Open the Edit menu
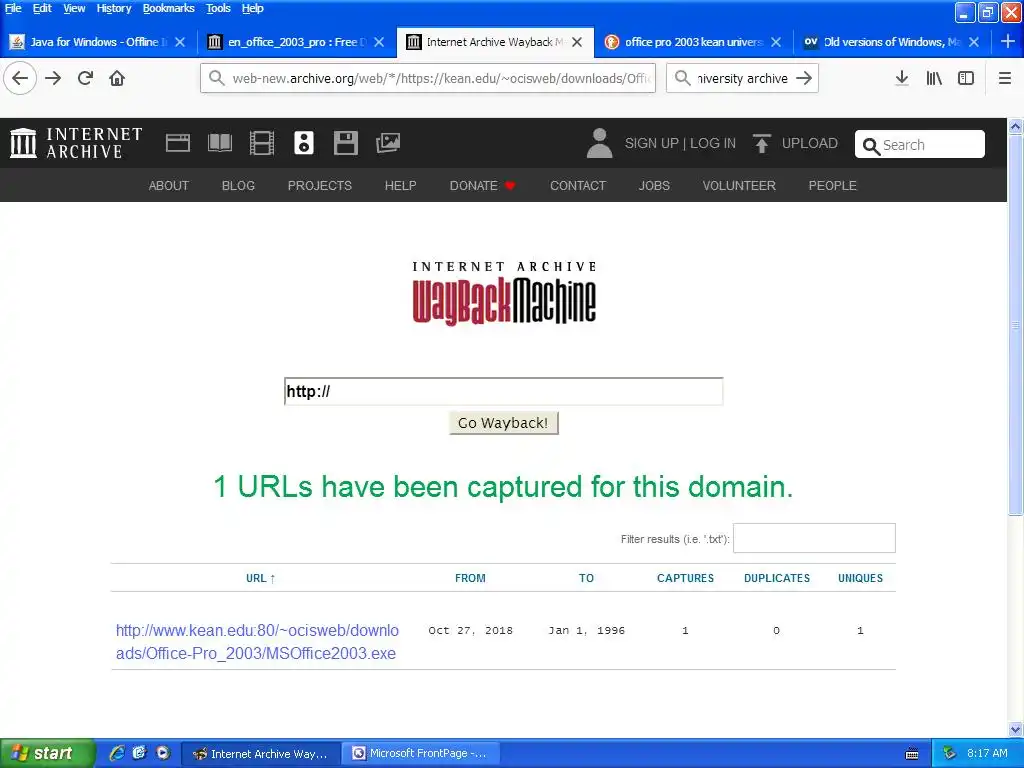Screen dimensions: 1024x768 (42, 8)
